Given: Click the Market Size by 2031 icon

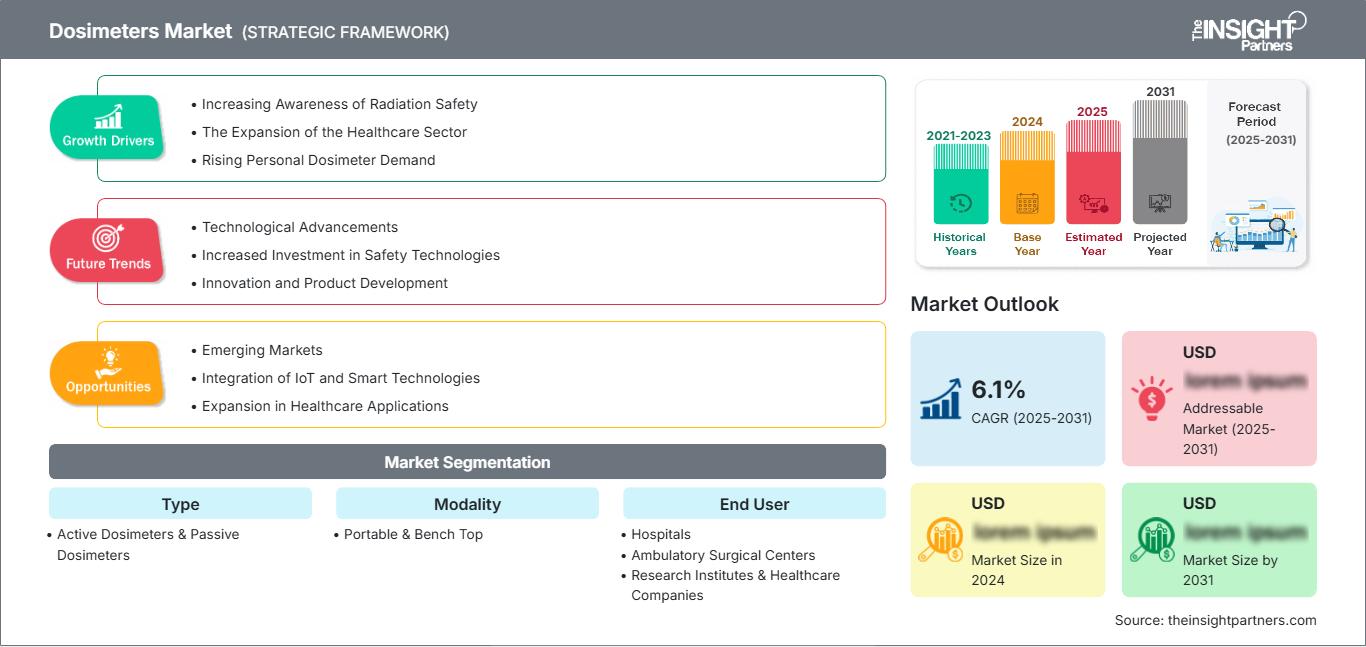Looking at the screenshot, I should (x=1152, y=540).
